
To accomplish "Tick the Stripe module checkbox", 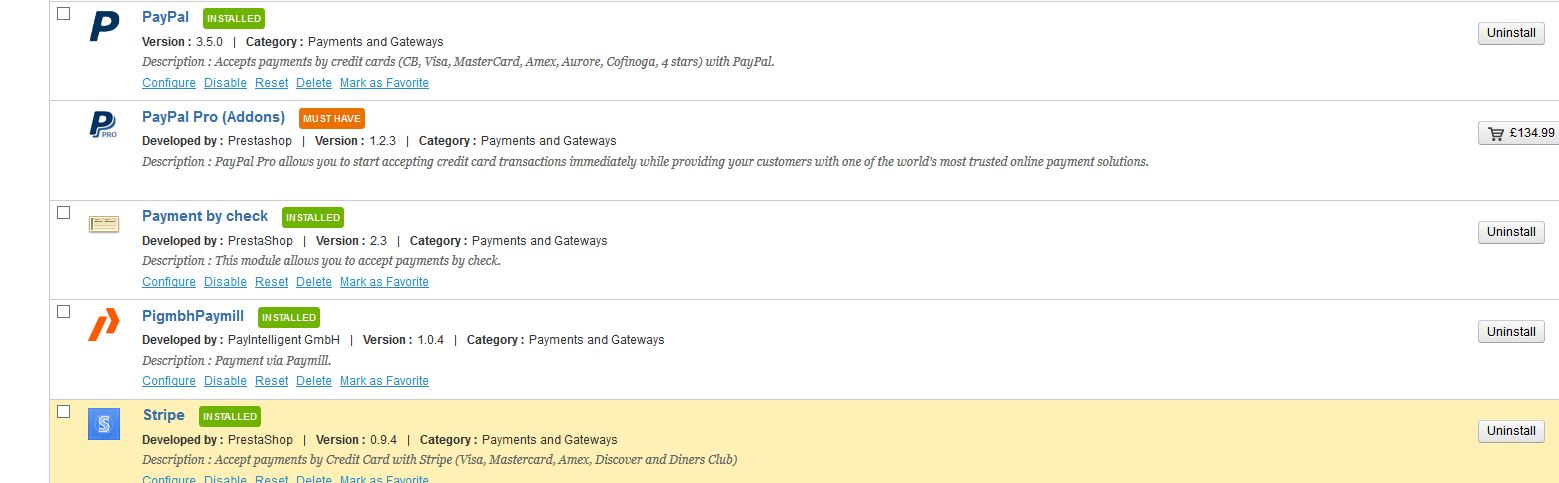I will click(x=64, y=411).
